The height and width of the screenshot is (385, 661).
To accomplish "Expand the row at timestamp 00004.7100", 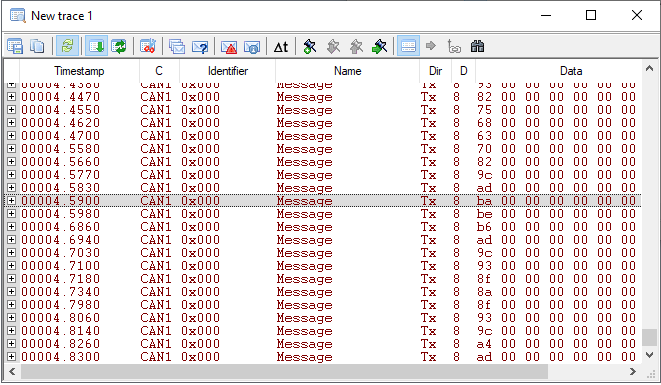I will [x=11, y=266].
